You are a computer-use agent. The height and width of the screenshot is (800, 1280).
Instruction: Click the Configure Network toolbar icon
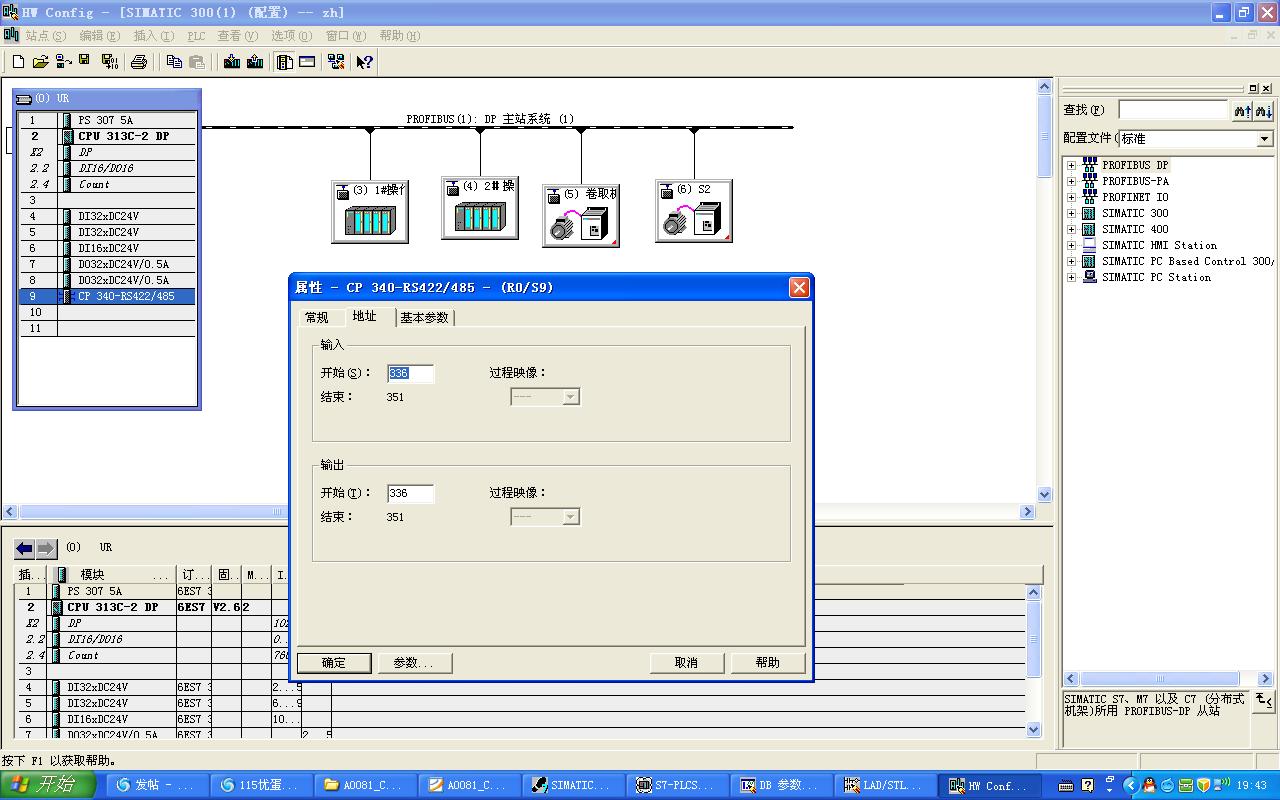point(336,62)
